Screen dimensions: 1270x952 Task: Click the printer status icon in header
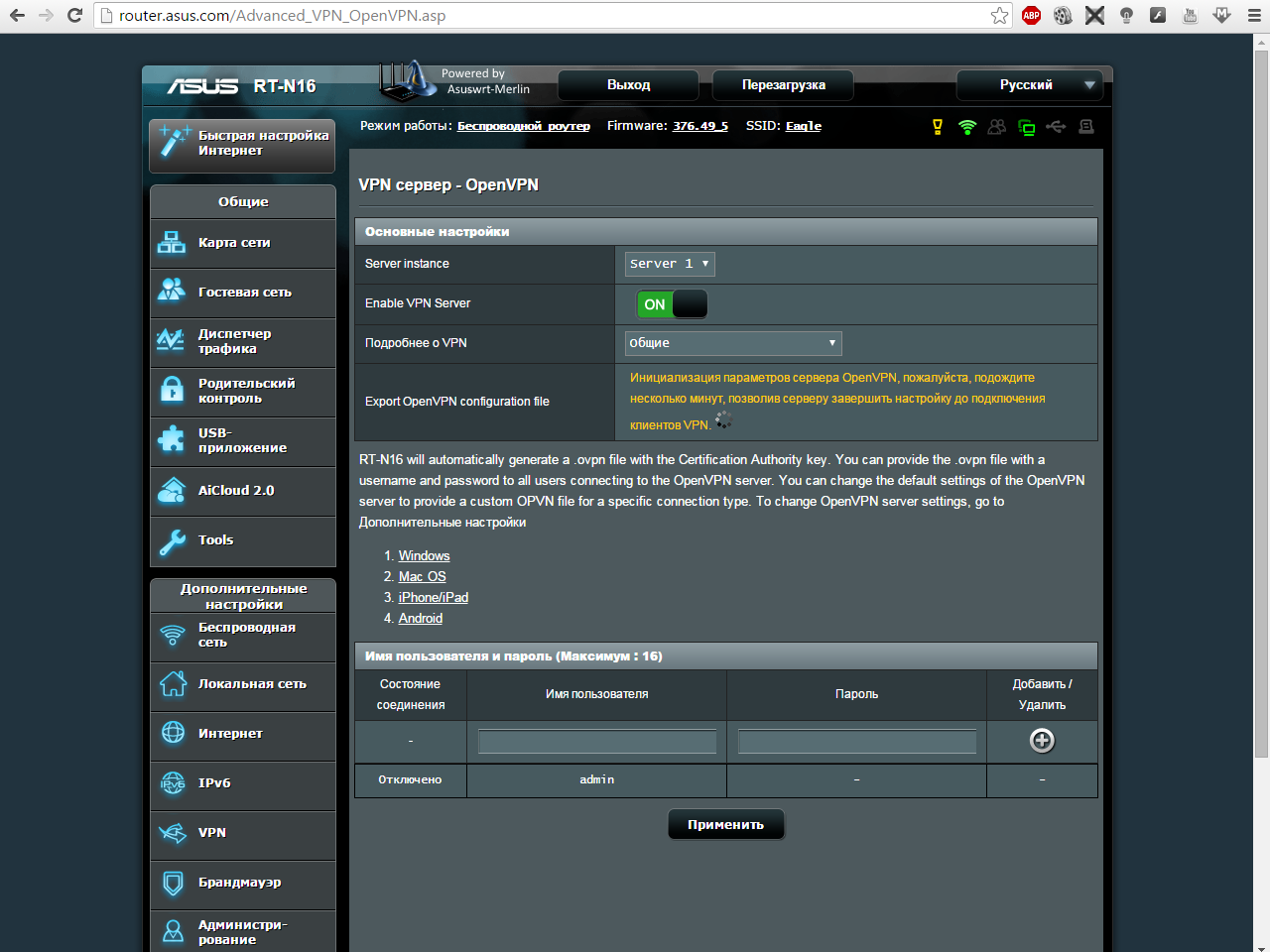(x=1086, y=127)
